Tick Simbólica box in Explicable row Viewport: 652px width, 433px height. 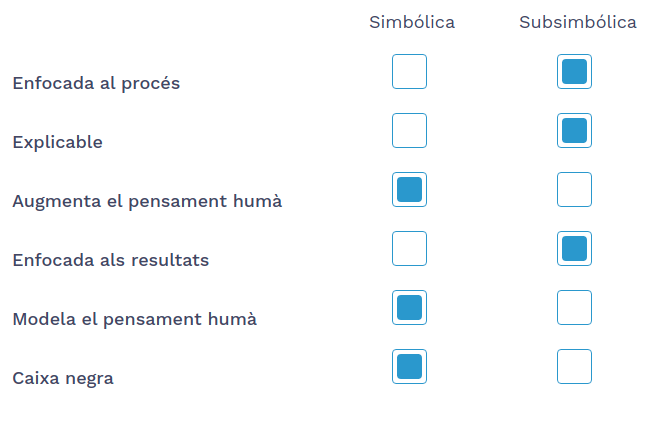click(409, 131)
